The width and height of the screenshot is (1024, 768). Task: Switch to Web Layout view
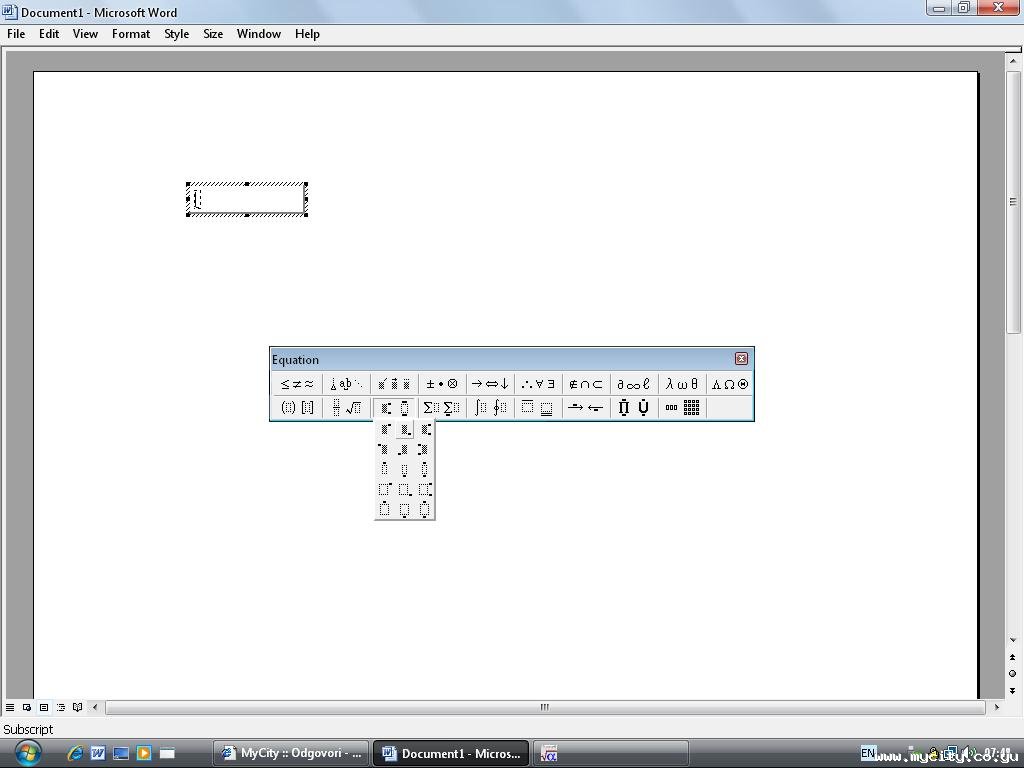pyautogui.click(x=27, y=707)
